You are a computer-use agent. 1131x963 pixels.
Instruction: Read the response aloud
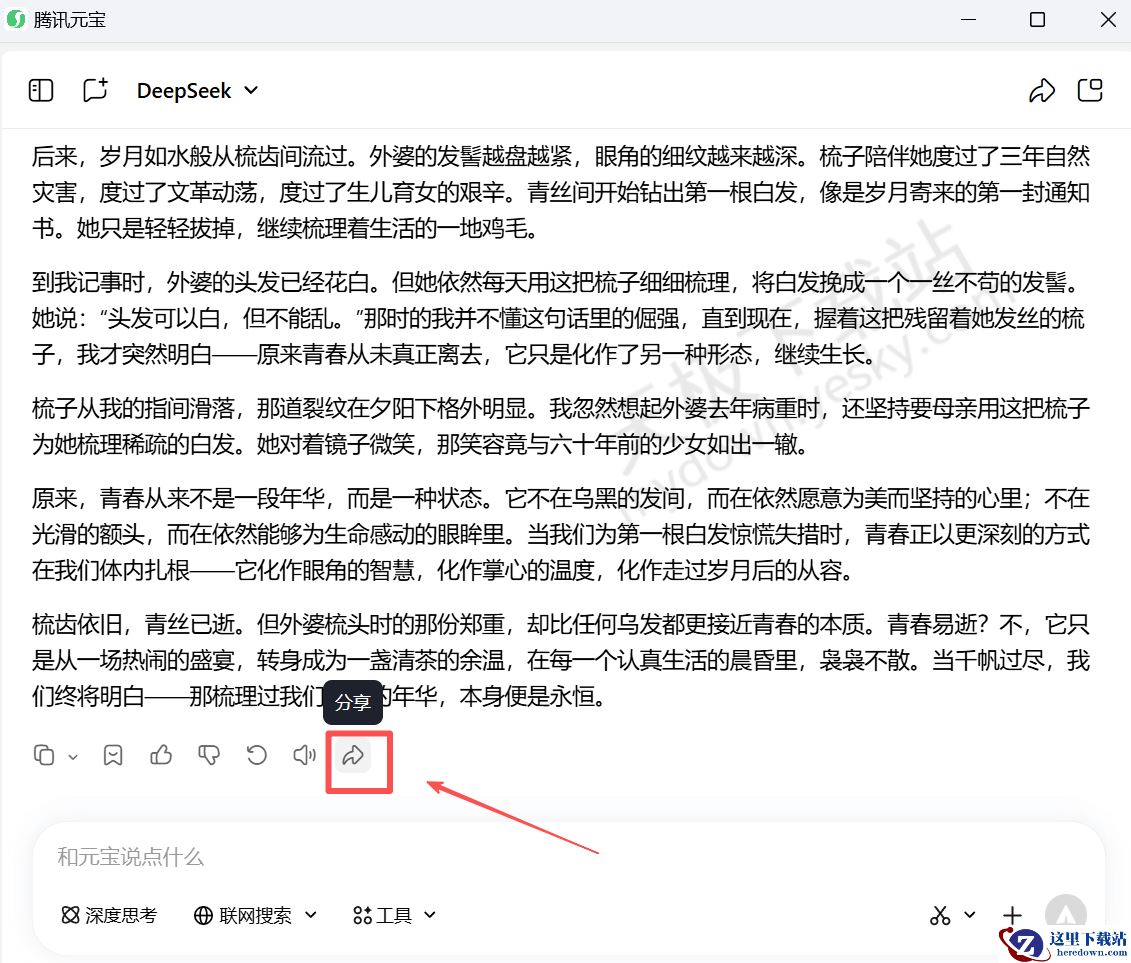click(x=304, y=755)
